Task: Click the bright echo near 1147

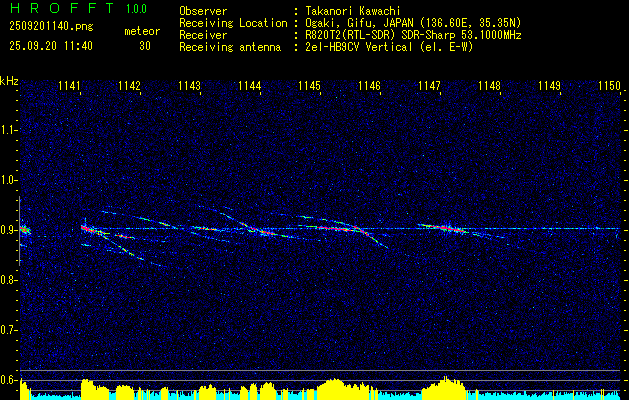Action: pos(445,229)
